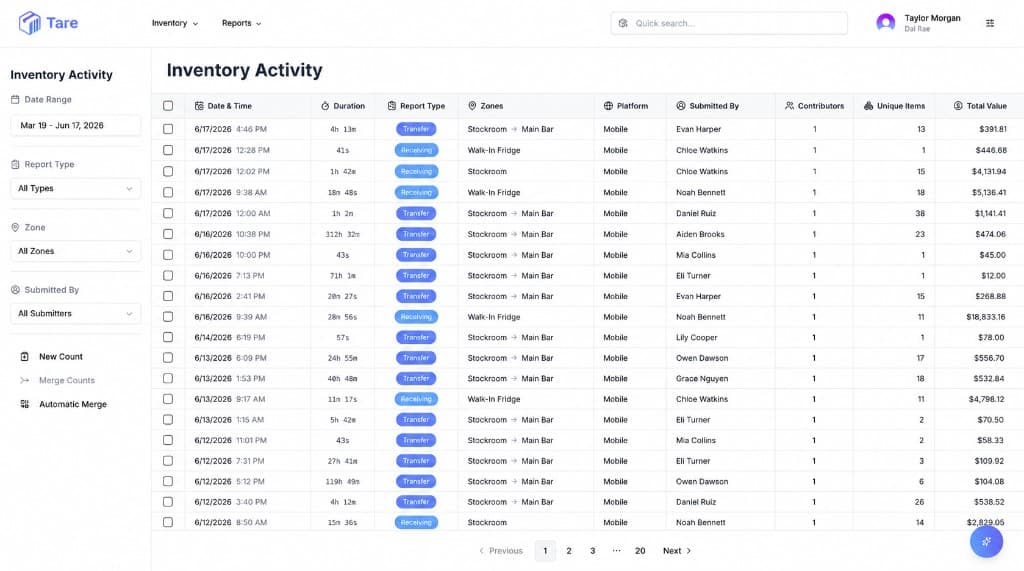Select the checkbox for 6/17/2026 12:28 PM row
The image size is (1024, 571).
(x=168, y=150)
